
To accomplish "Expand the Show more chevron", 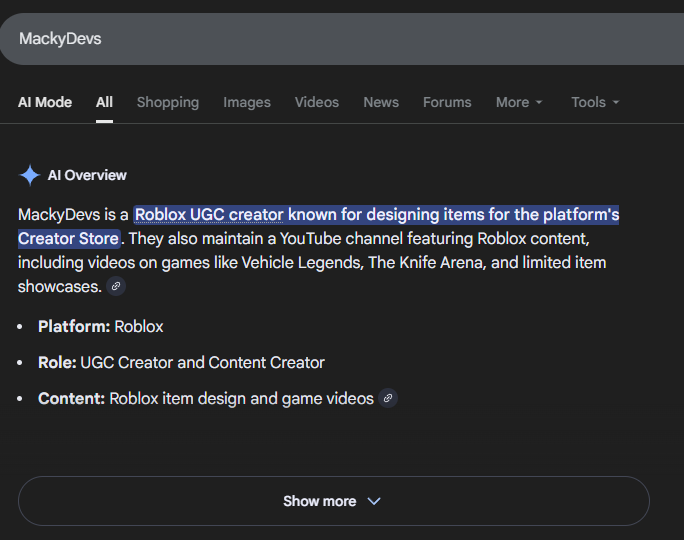I will 374,501.
